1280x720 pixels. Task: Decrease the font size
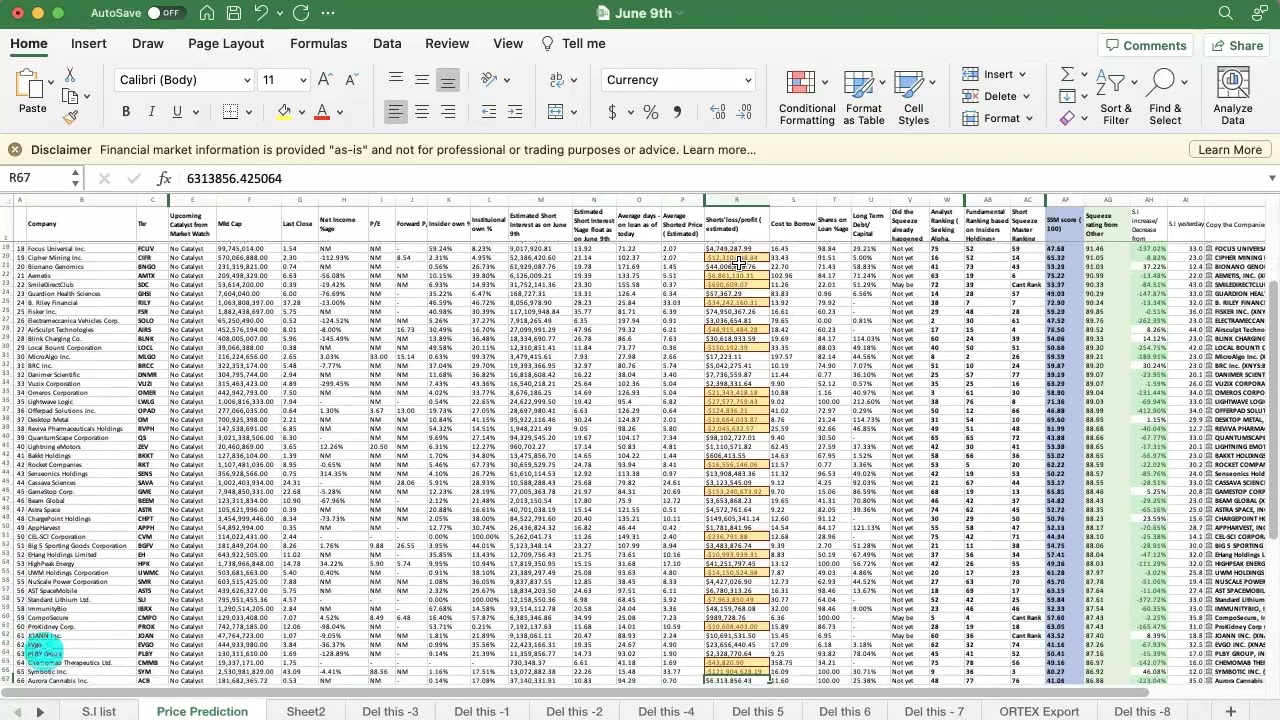351,80
